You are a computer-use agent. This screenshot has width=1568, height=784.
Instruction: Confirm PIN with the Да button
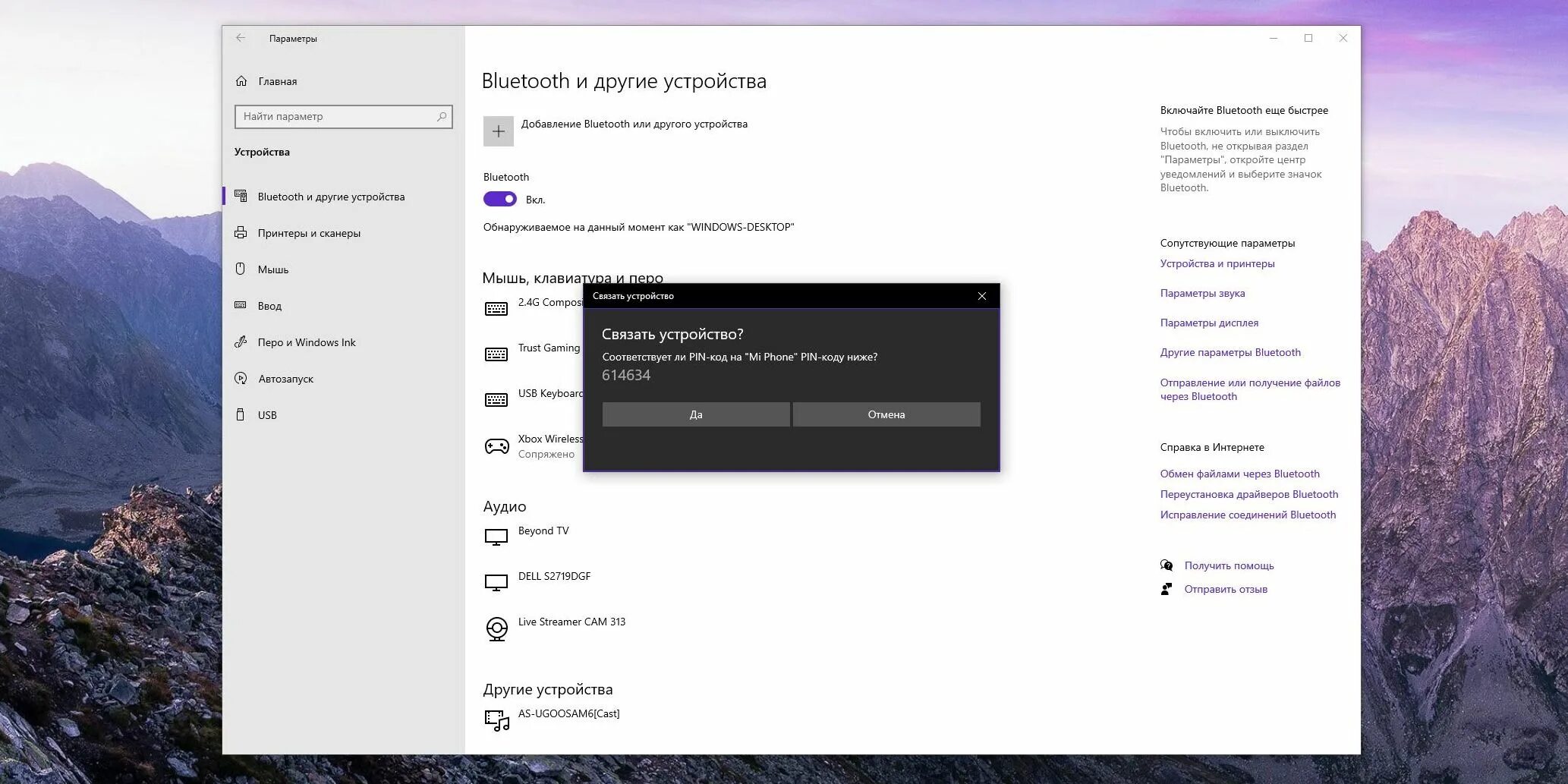point(696,414)
